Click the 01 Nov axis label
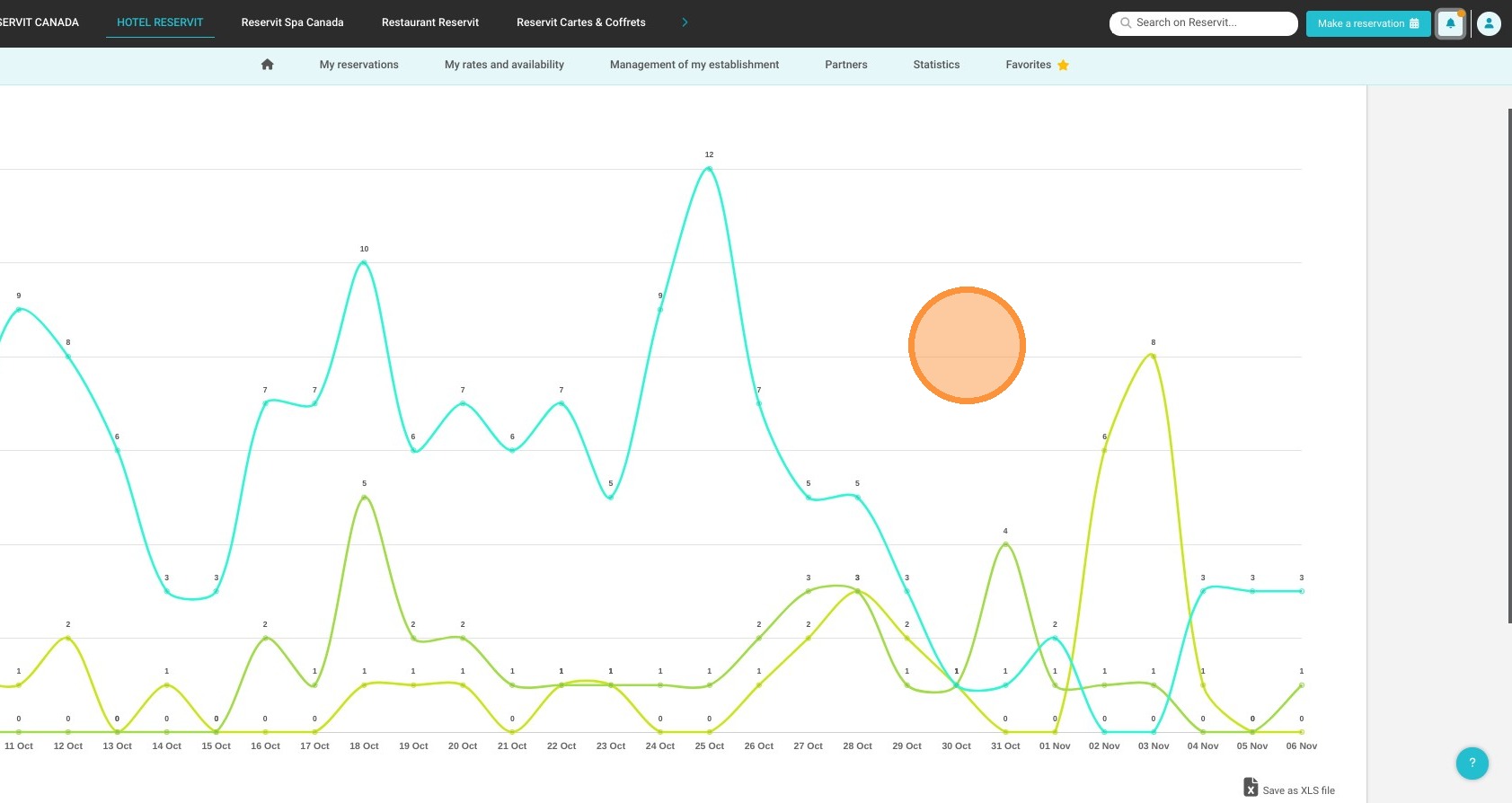 point(1055,746)
